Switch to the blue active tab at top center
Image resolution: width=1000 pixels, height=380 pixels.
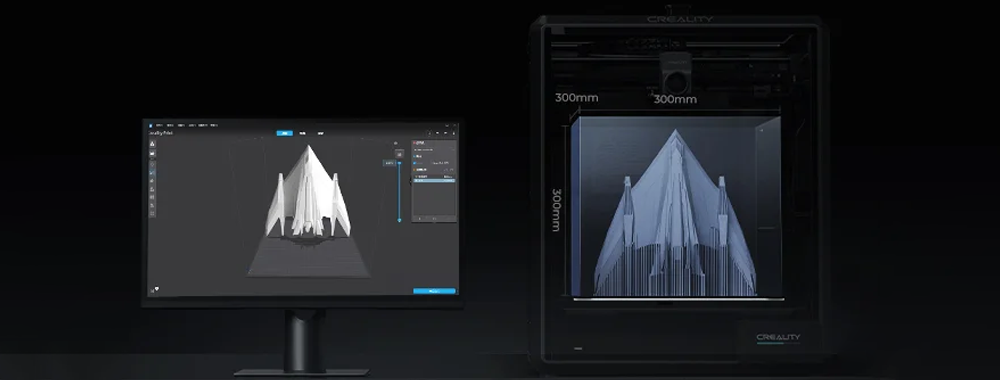(x=284, y=133)
